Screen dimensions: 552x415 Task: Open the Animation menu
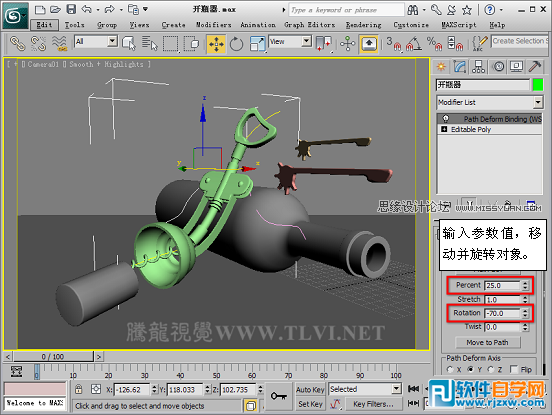point(258,25)
